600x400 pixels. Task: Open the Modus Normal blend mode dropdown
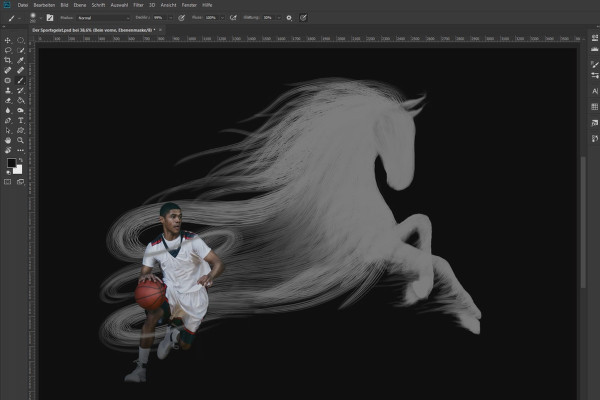click(x=103, y=18)
